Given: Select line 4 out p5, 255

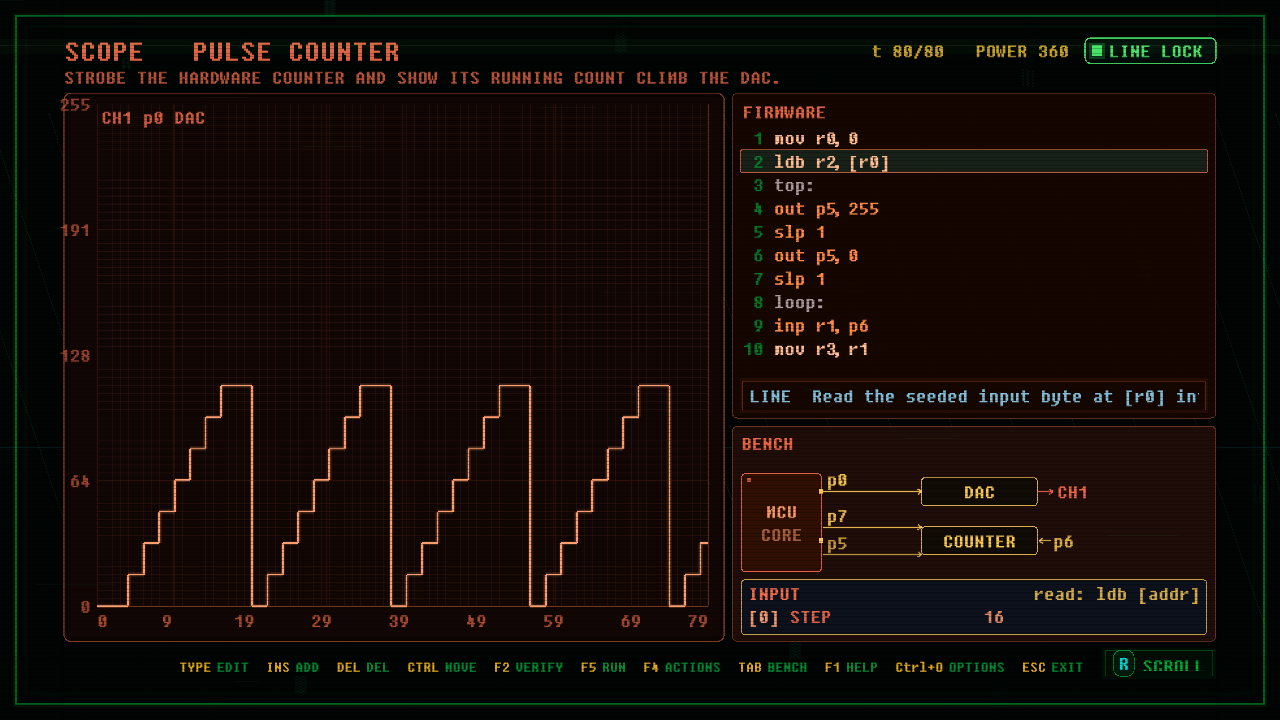Looking at the screenshot, I should coord(974,209).
